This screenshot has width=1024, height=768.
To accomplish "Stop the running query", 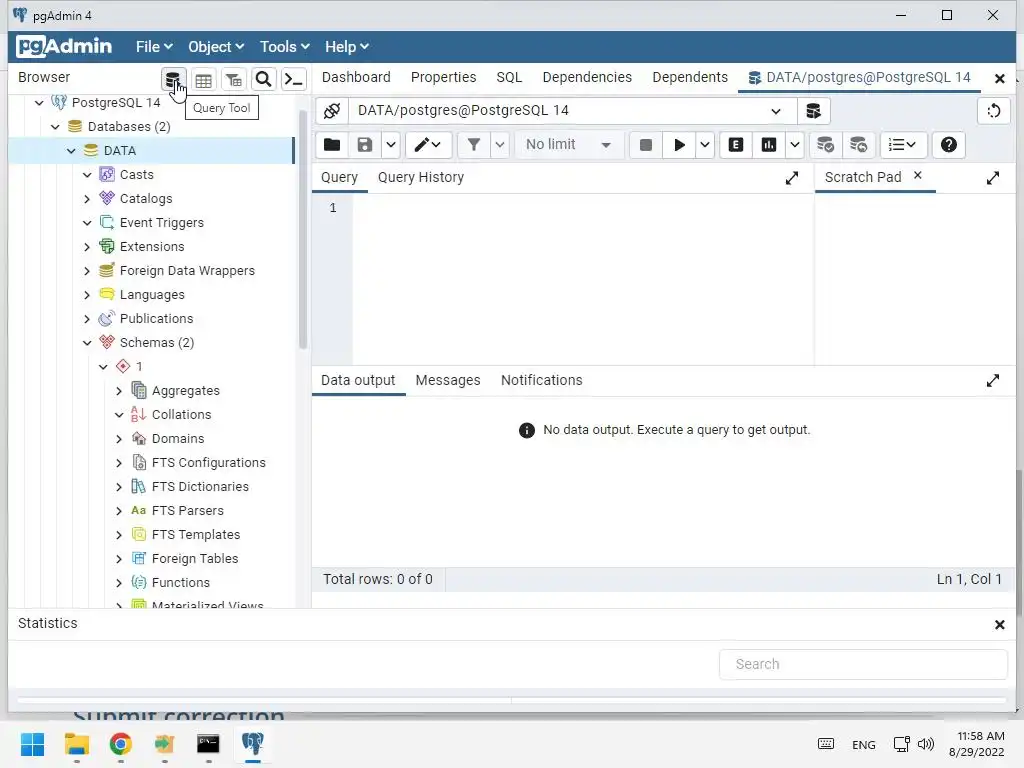I will tap(645, 145).
